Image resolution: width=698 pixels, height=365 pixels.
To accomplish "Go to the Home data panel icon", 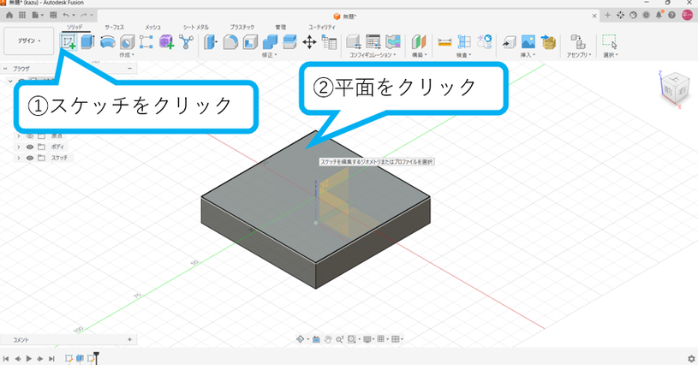I will point(9,15).
